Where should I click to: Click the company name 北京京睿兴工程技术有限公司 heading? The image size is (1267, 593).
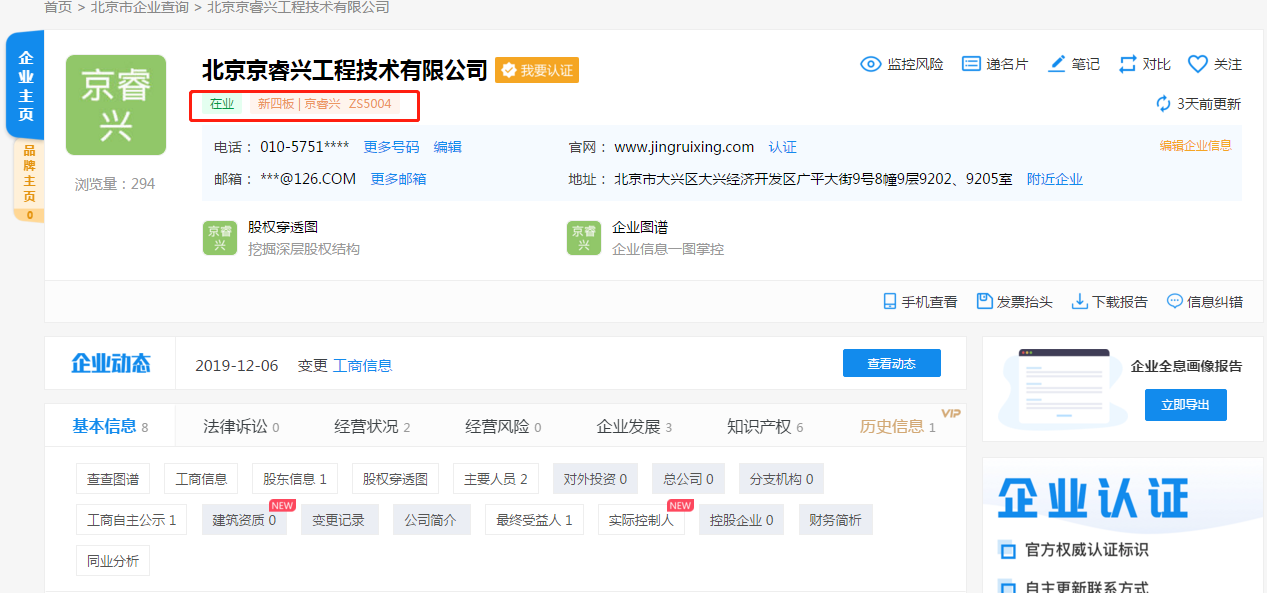click(345, 70)
